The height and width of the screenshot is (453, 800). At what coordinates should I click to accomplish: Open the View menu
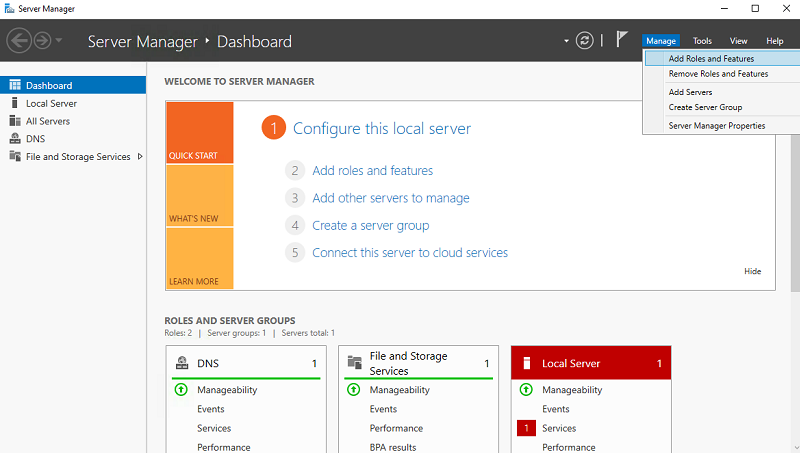738,41
